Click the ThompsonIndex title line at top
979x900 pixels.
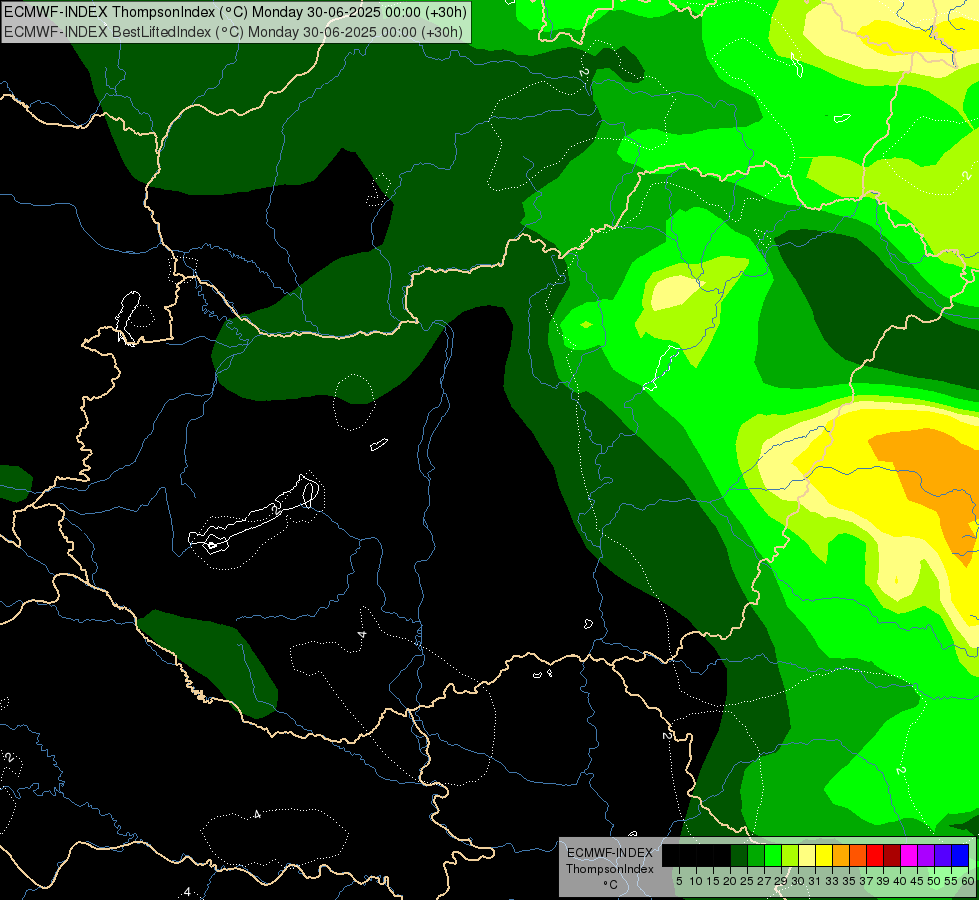point(235,12)
